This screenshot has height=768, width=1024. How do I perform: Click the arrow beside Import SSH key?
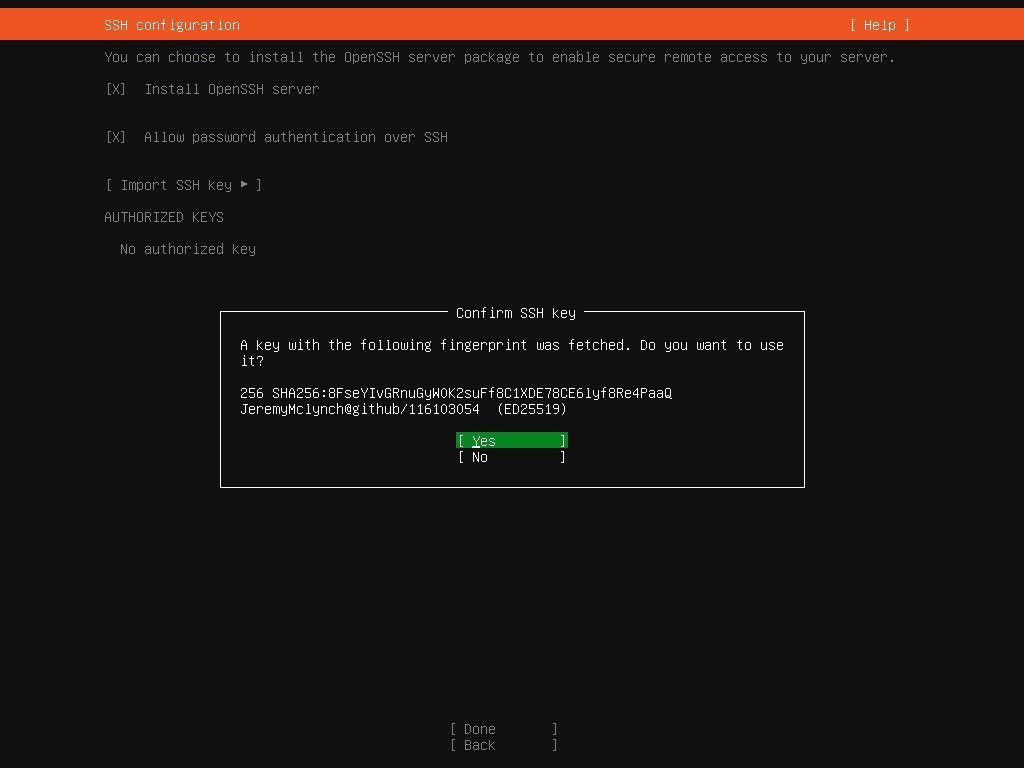(x=244, y=185)
